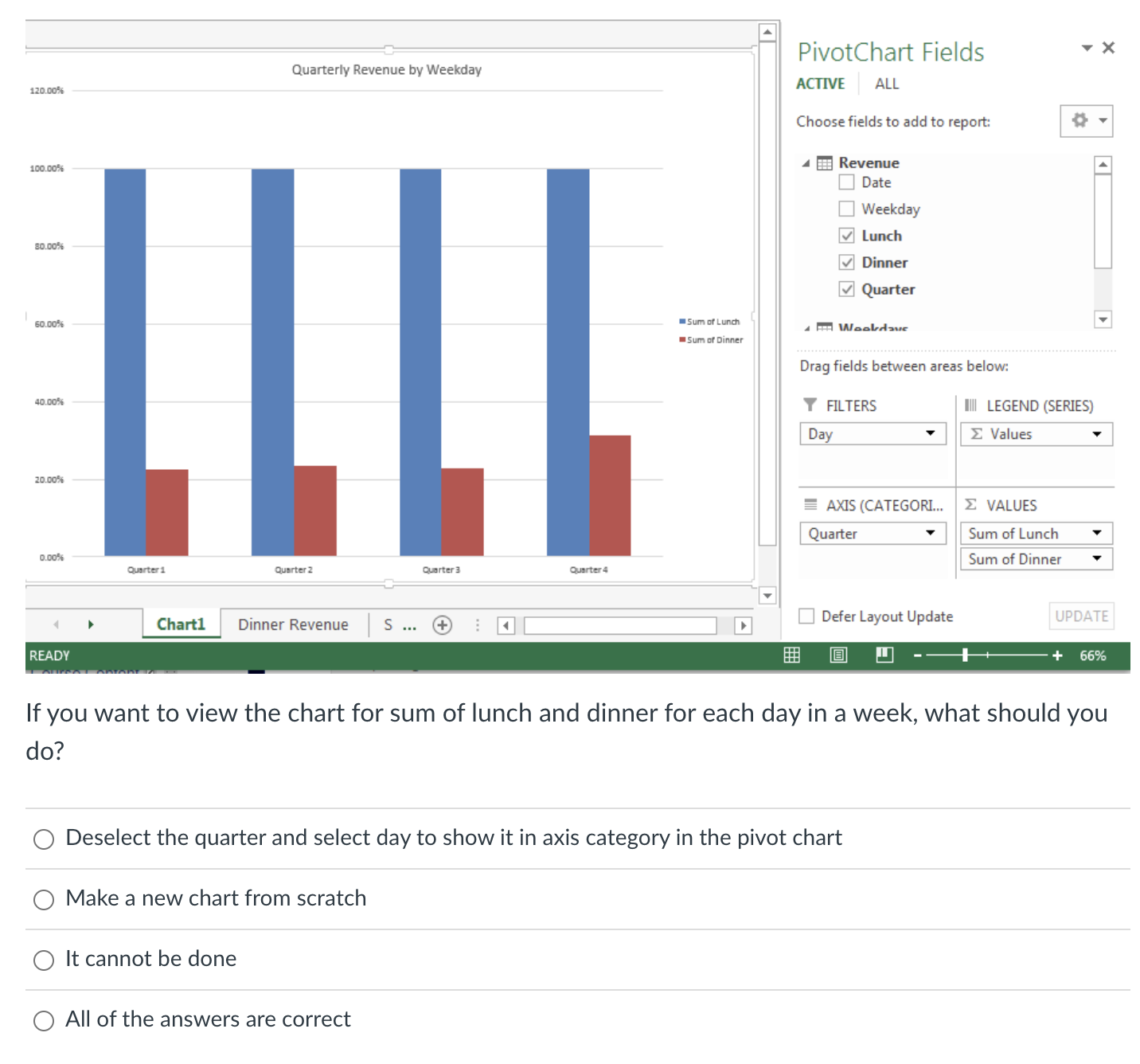Close the PivotChart Fields pane
The image size is (1140, 1064).
tap(1108, 48)
